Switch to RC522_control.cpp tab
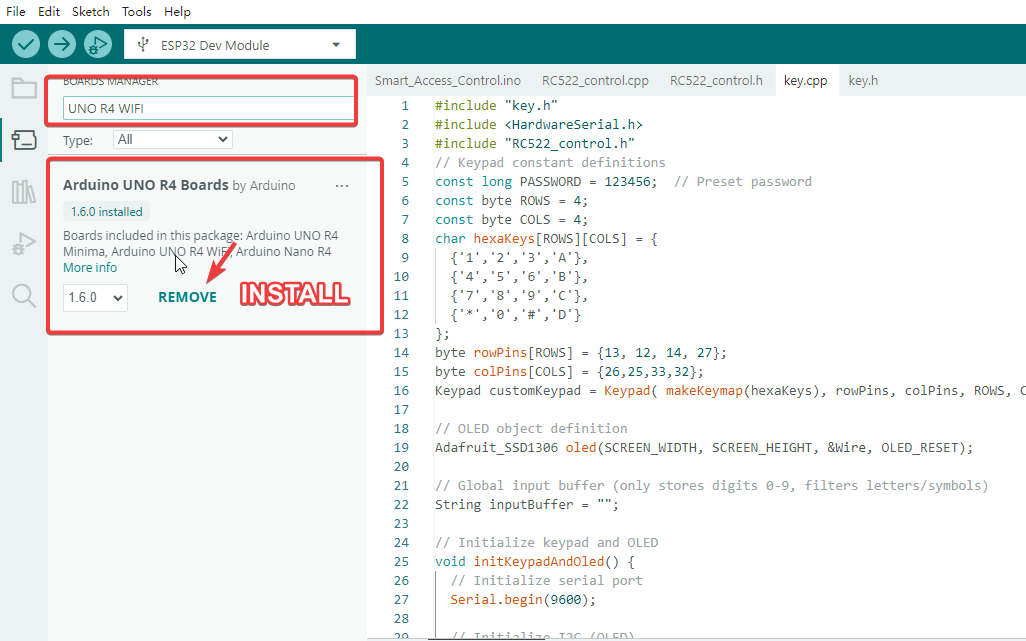The height and width of the screenshot is (641, 1026). (x=595, y=80)
